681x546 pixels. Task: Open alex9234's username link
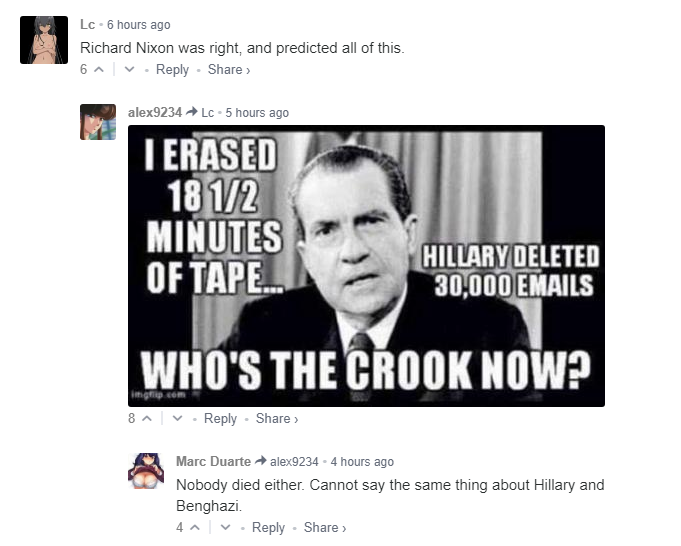pos(155,113)
